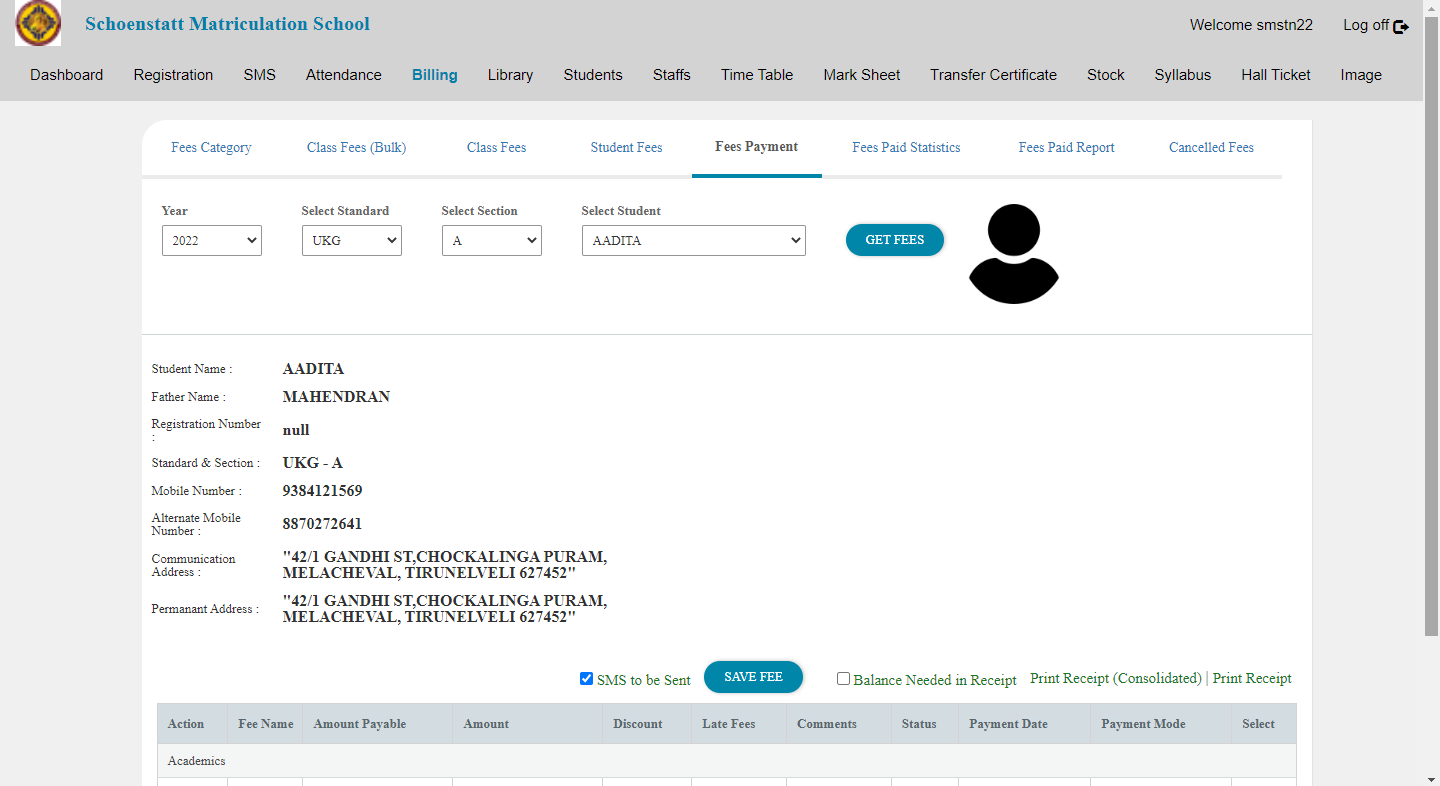The width and height of the screenshot is (1440, 786).
Task: Click the SAVE FEE button
Action: (x=753, y=677)
